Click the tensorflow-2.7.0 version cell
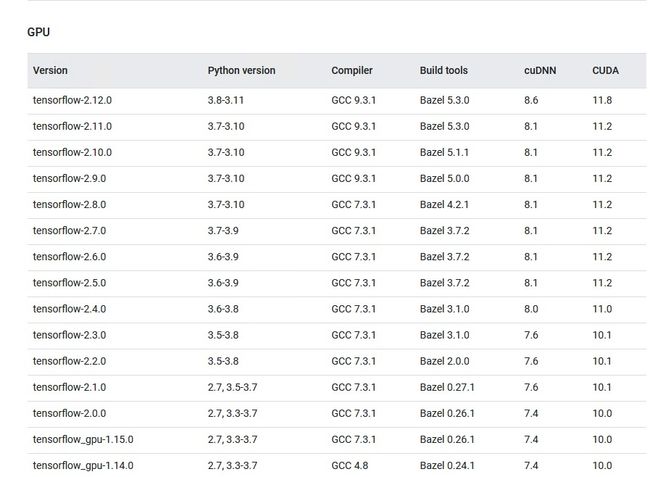The height and width of the screenshot is (477, 650). point(69,231)
